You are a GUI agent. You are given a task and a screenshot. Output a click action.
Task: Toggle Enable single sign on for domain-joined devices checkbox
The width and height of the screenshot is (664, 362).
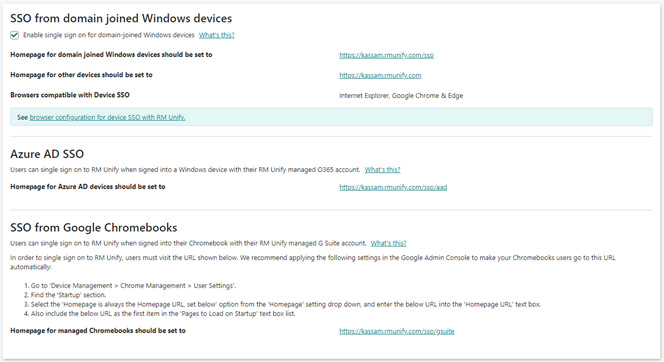(x=14, y=35)
